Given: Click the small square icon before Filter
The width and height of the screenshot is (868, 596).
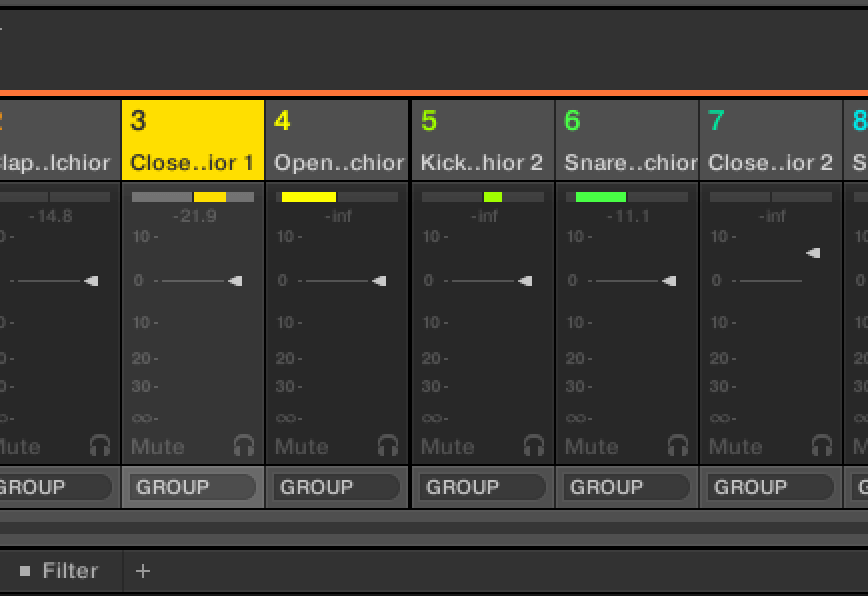Looking at the screenshot, I should click(25, 571).
